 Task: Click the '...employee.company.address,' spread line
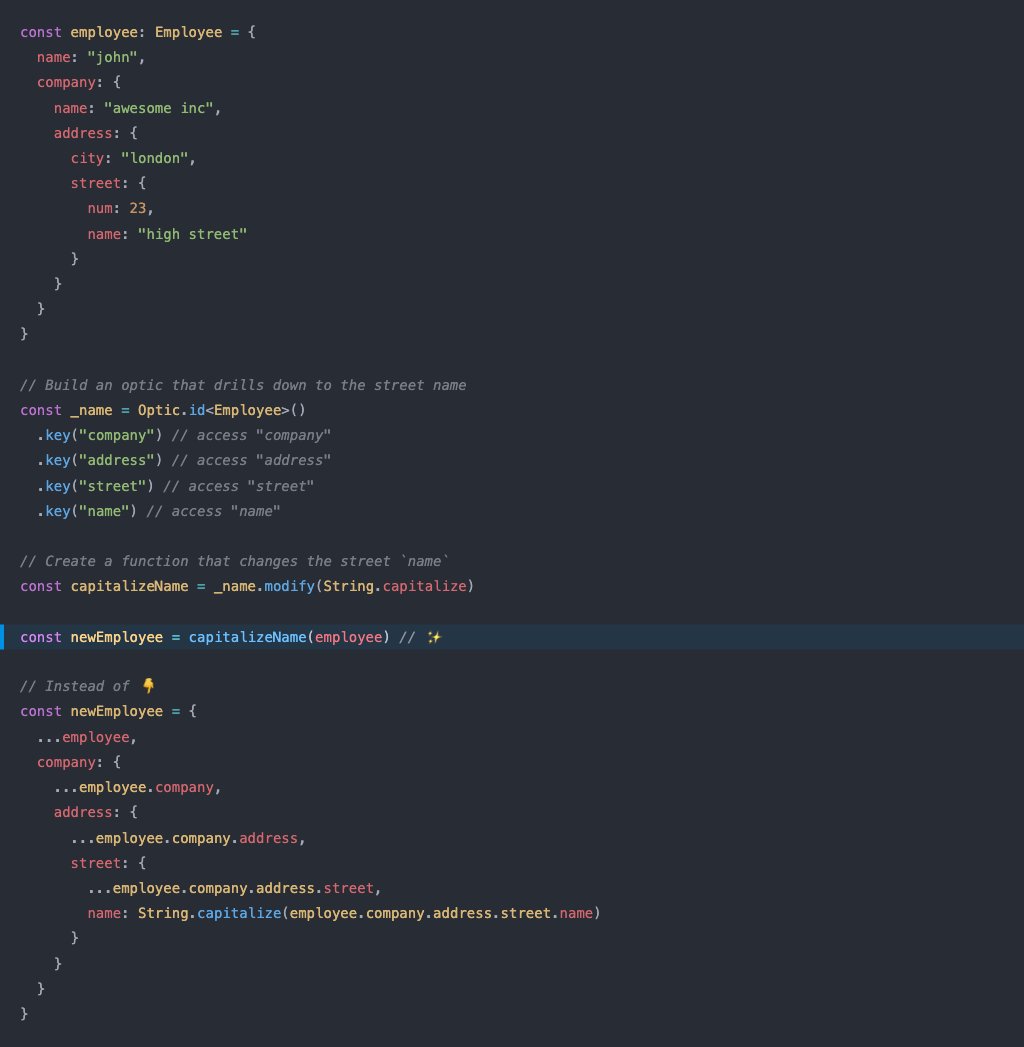(188, 838)
